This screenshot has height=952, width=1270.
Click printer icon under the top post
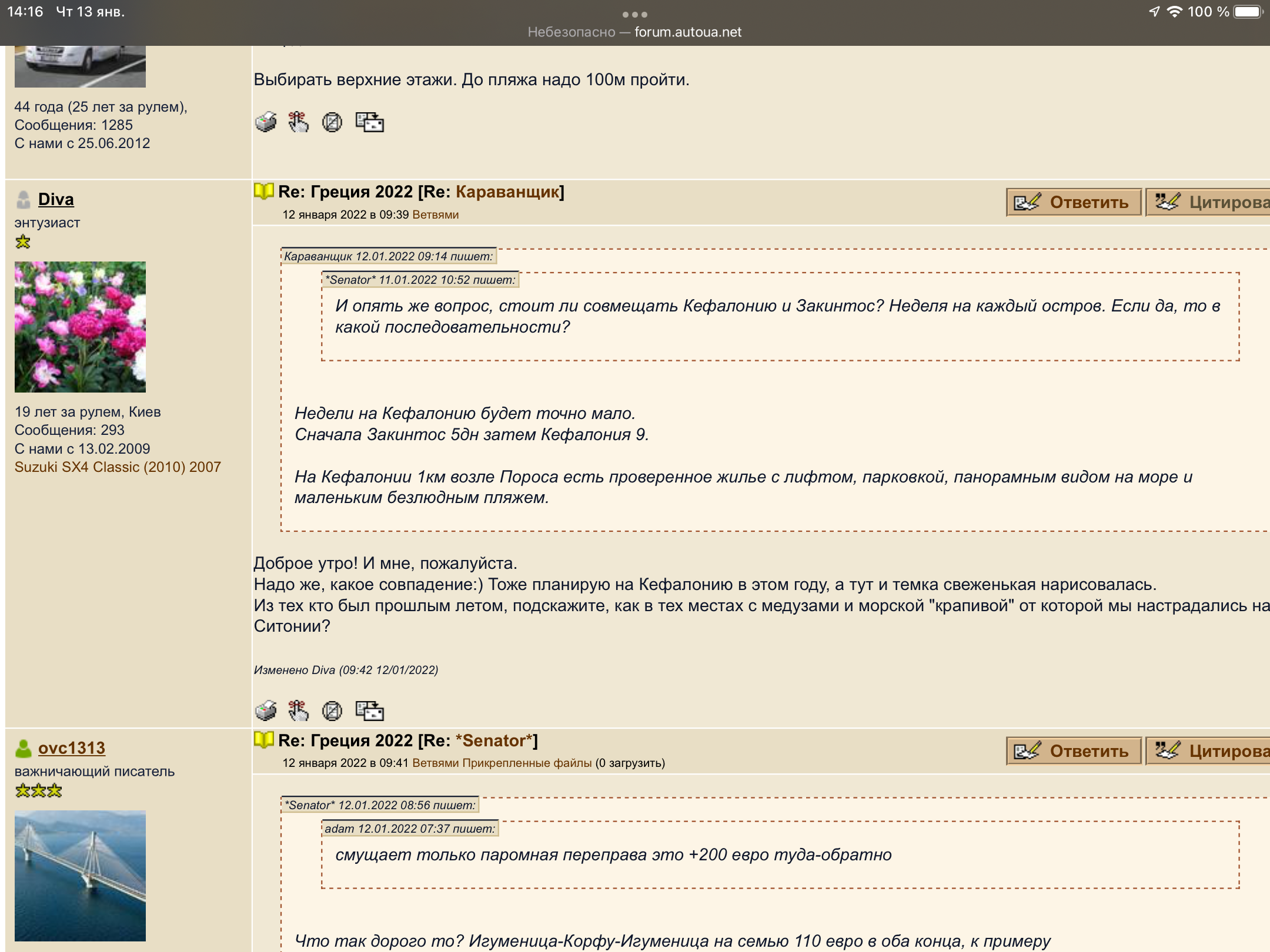click(x=266, y=122)
